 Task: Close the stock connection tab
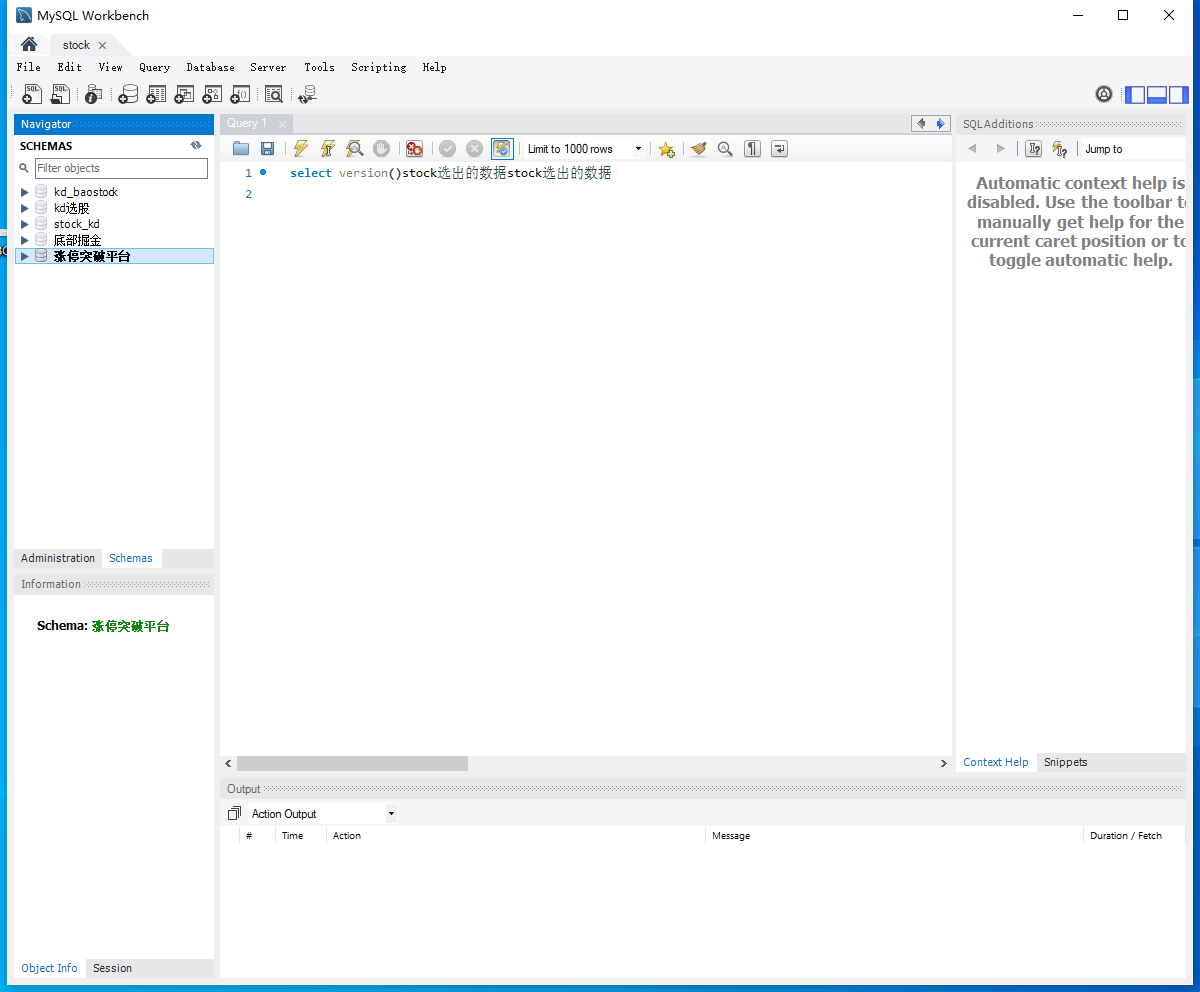coord(102,45)
